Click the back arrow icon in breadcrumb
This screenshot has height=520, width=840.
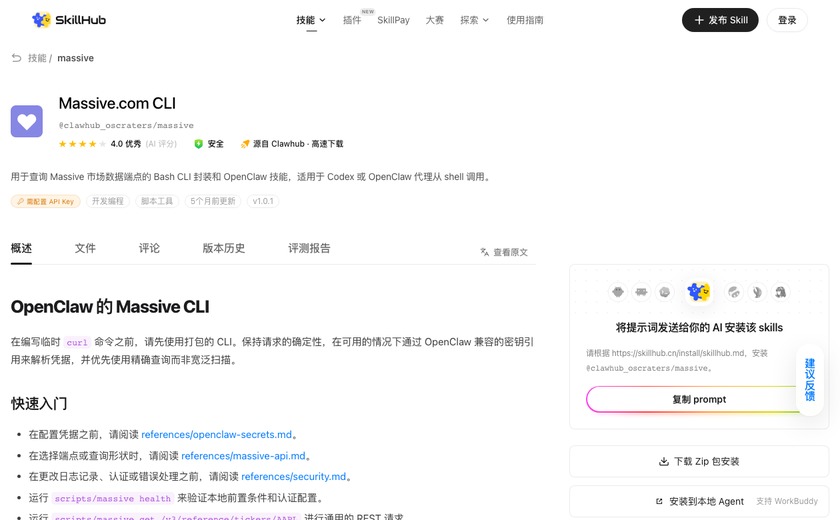17,58
